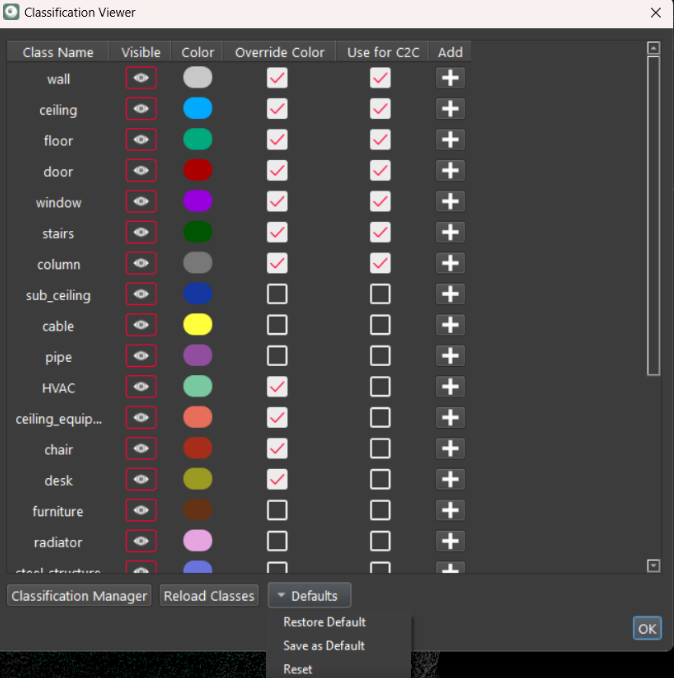
Task: Open the yellow color swatch for cable
Action: [x=198, y=325]
